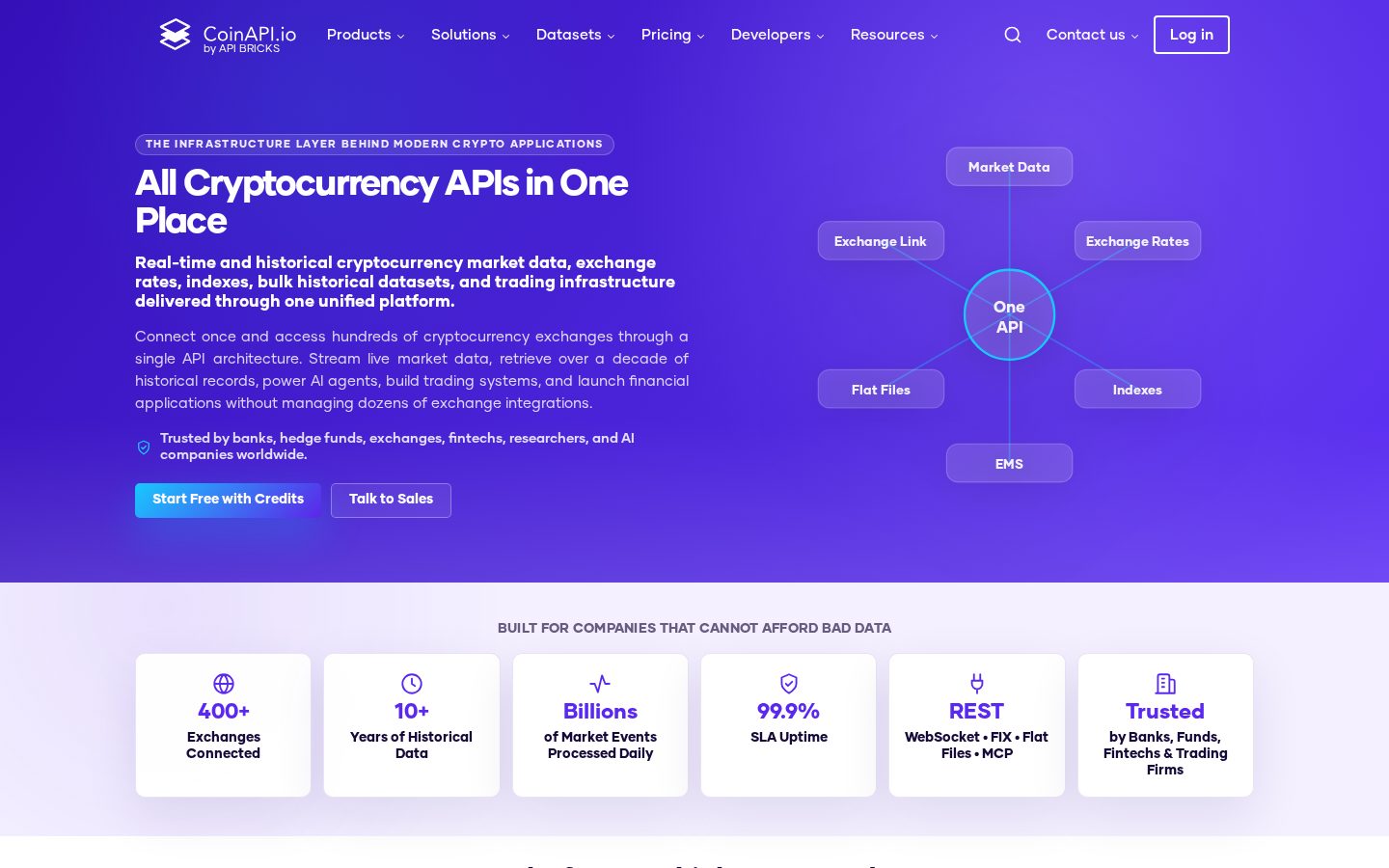This screenshot has width=1389, height=868.
Task: Expand the Datasets menu chevron
Action: 611,37
